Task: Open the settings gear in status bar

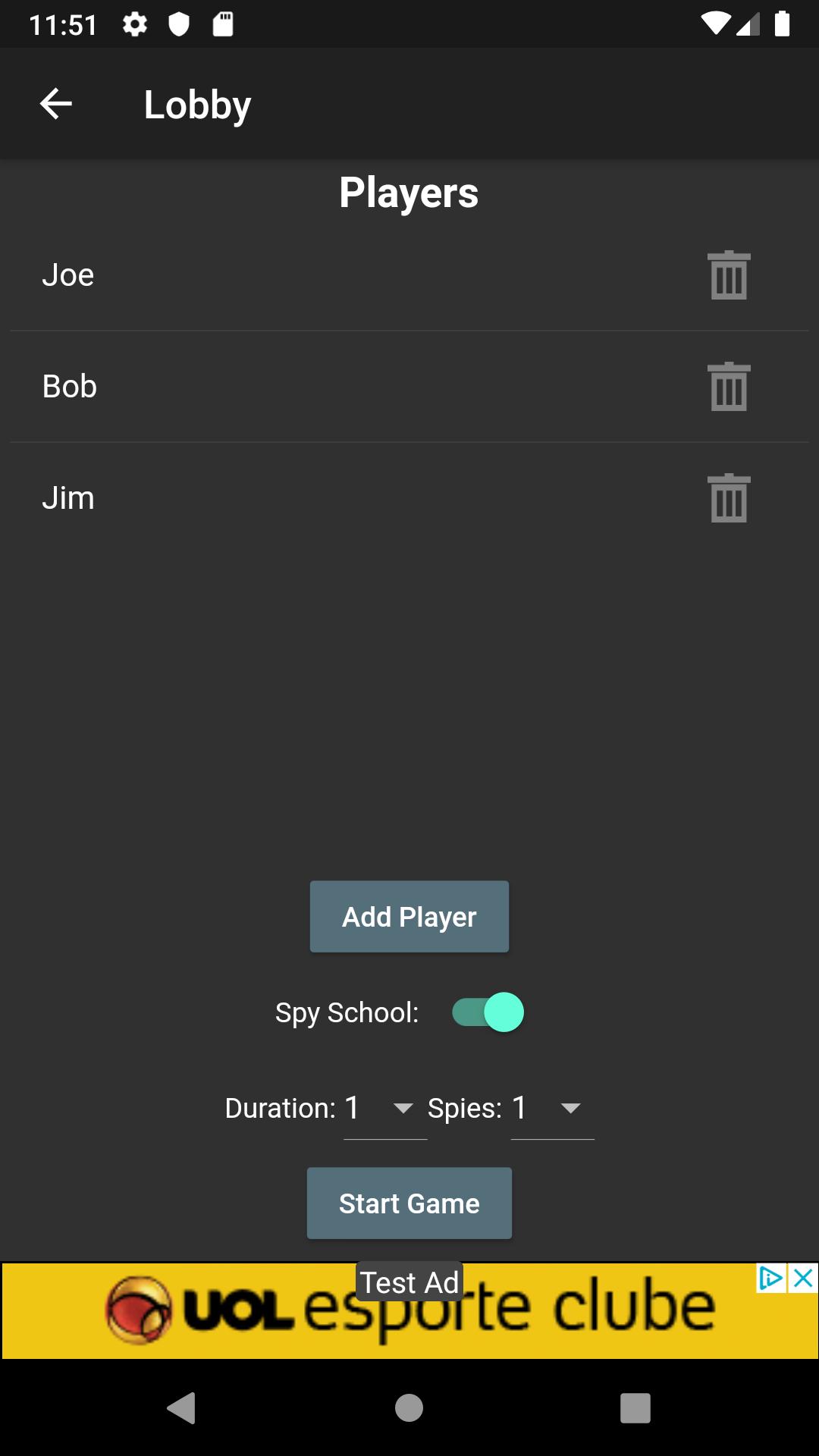Action: [x=134, y=24]
